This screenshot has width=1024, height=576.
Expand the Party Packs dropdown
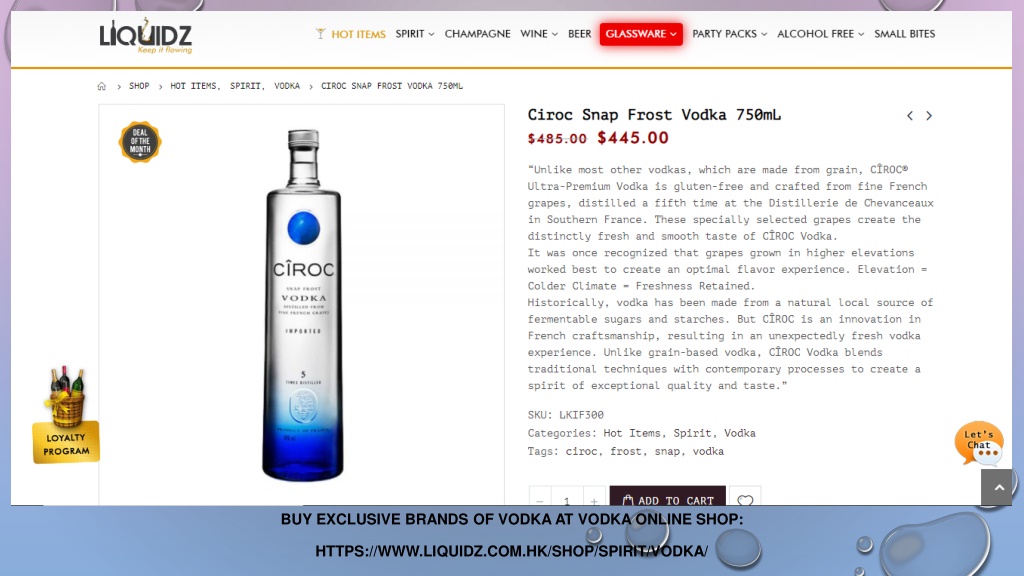click(x=729, y=34)
